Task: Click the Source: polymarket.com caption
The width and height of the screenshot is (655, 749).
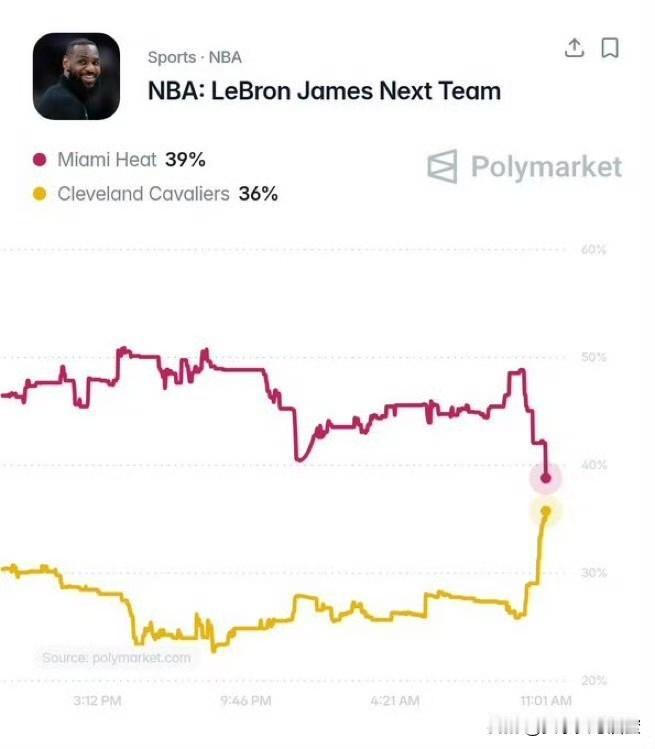Action: tap(117, 658)
